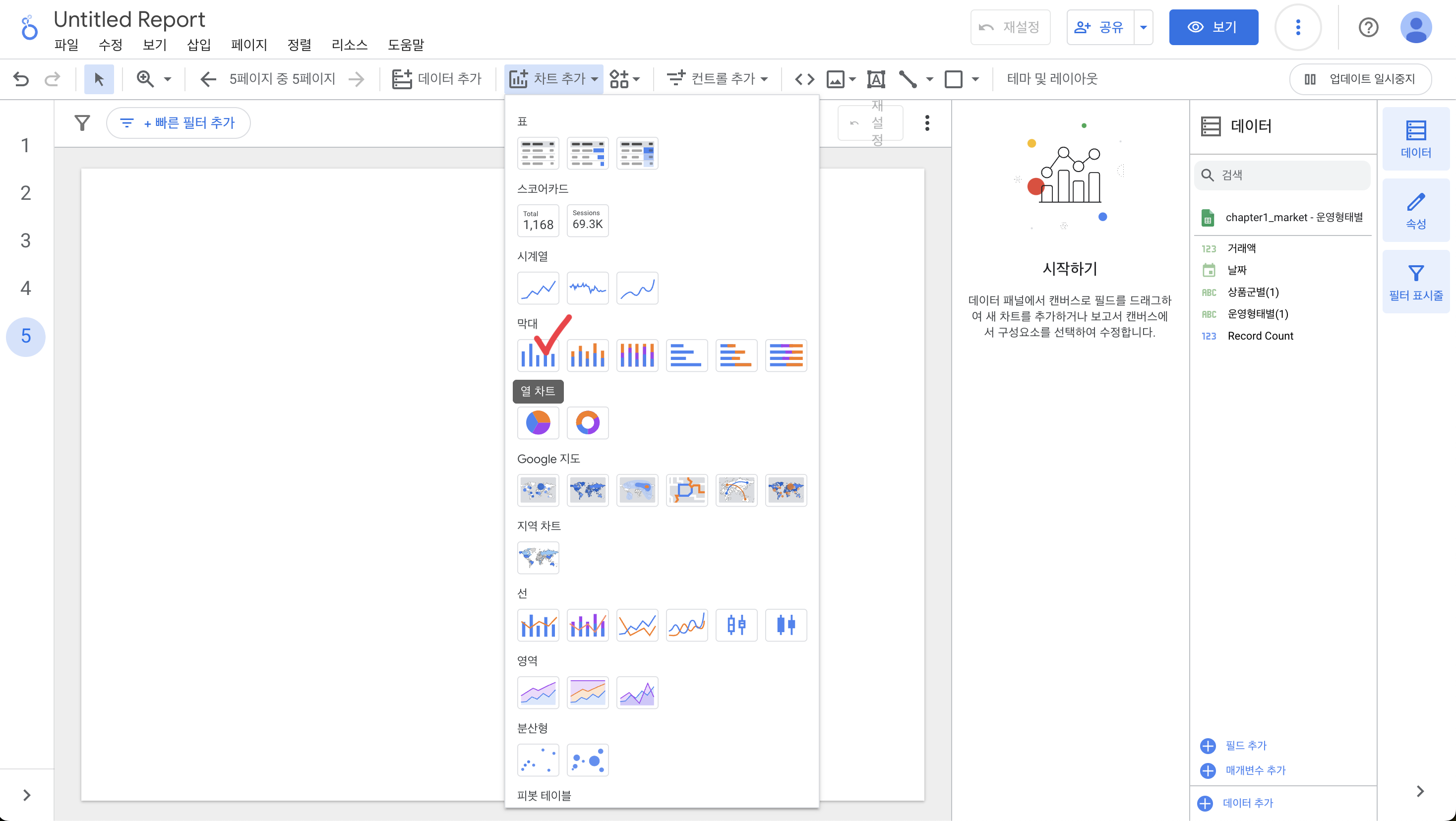
Task: Add the Total 1,168 scorecard
Action: [538, 220]
